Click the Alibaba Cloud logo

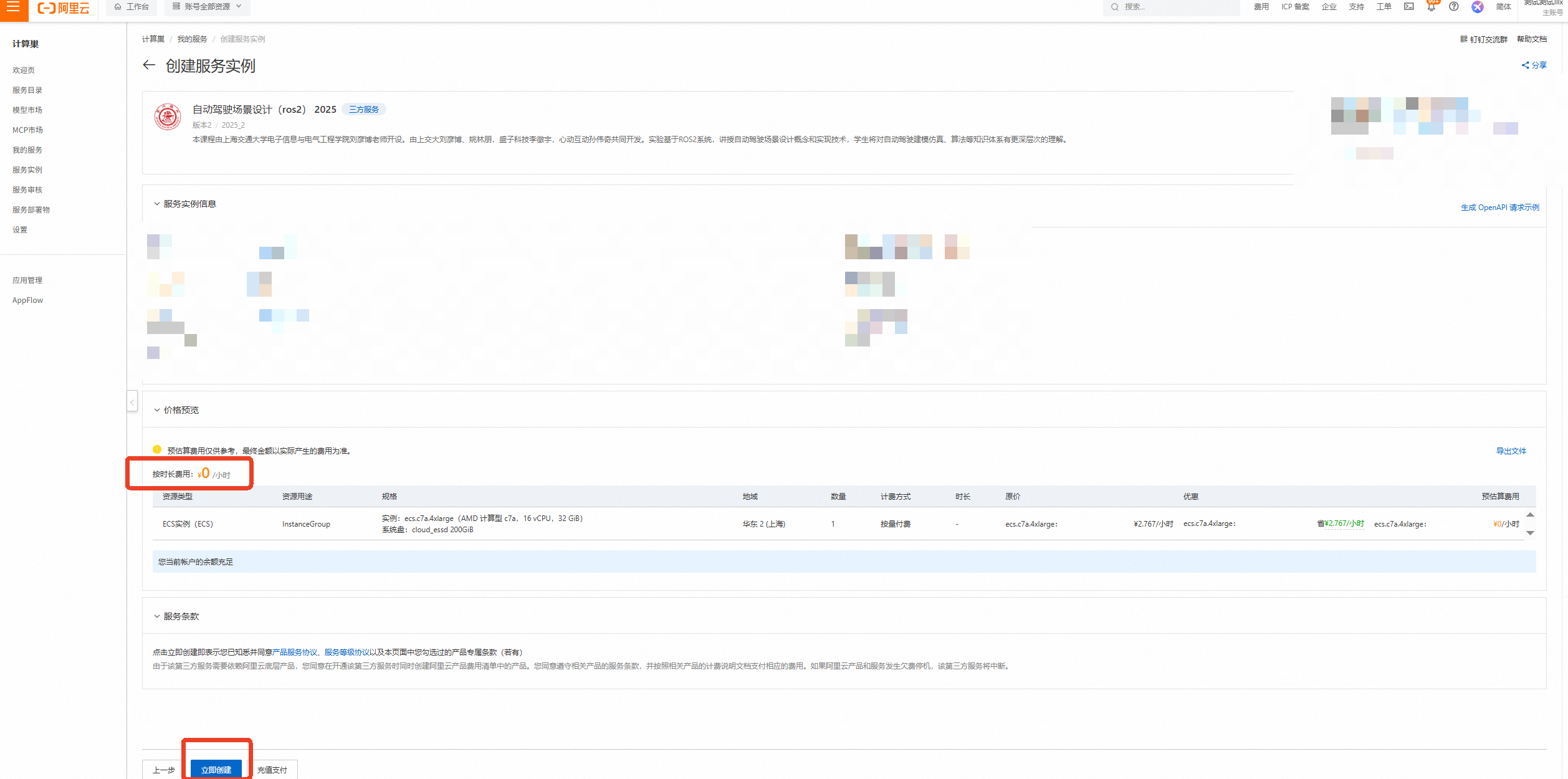[63, 7]
